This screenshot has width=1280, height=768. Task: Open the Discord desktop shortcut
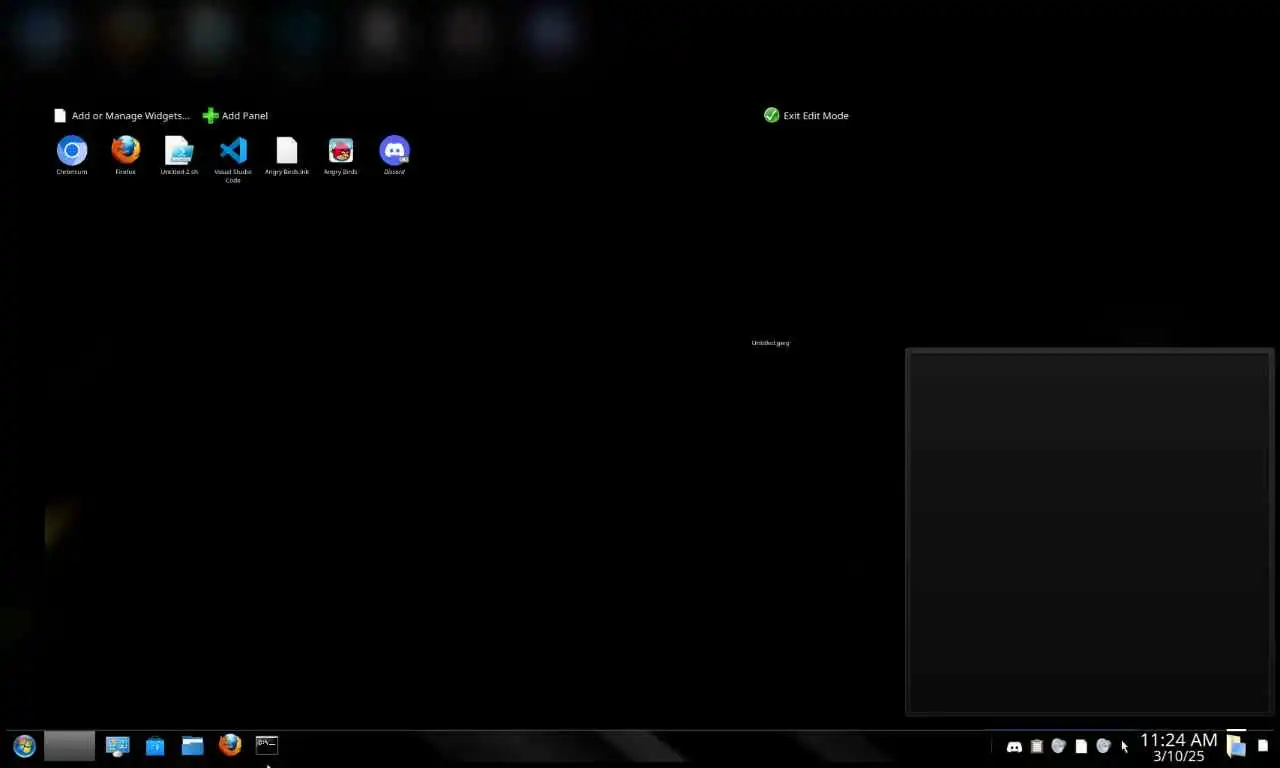394,155
